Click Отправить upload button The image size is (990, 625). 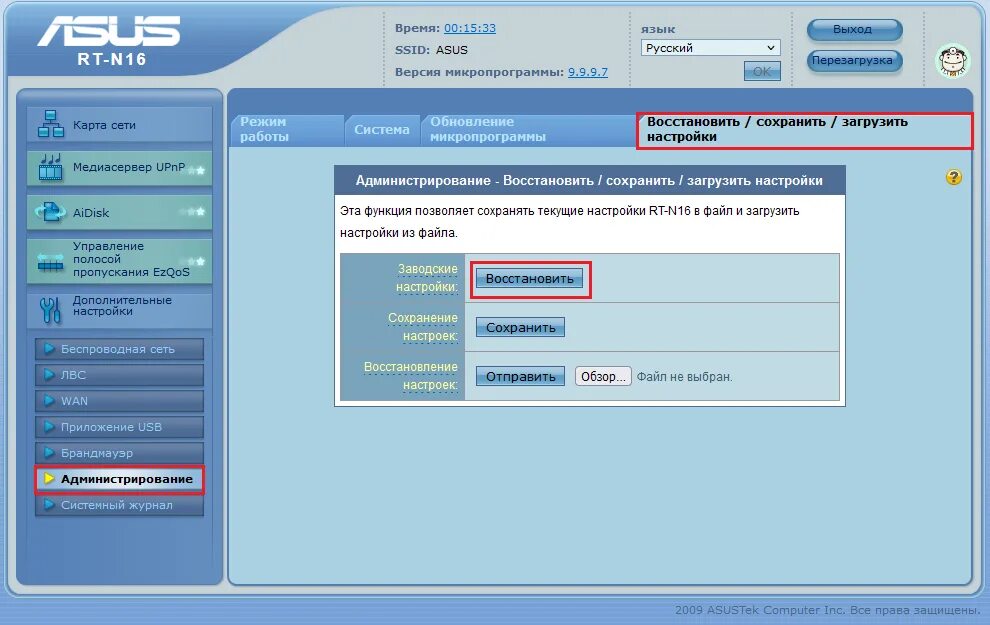(520, 376)
